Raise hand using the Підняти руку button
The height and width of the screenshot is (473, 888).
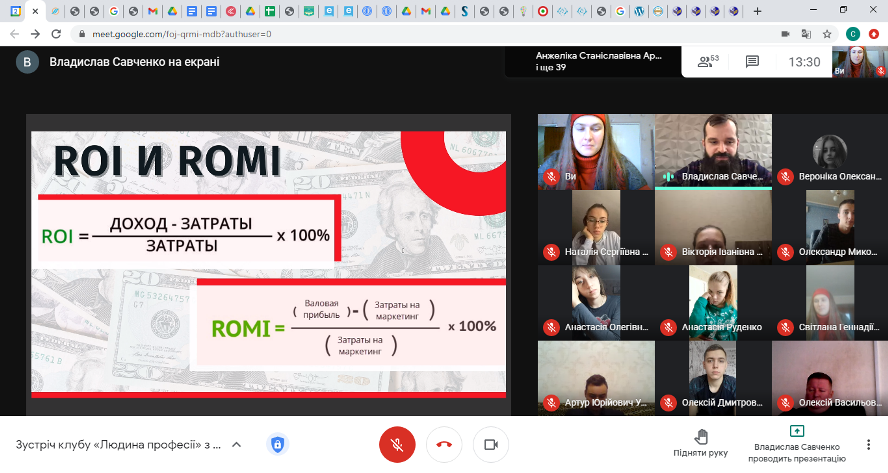tap(701, 442)
